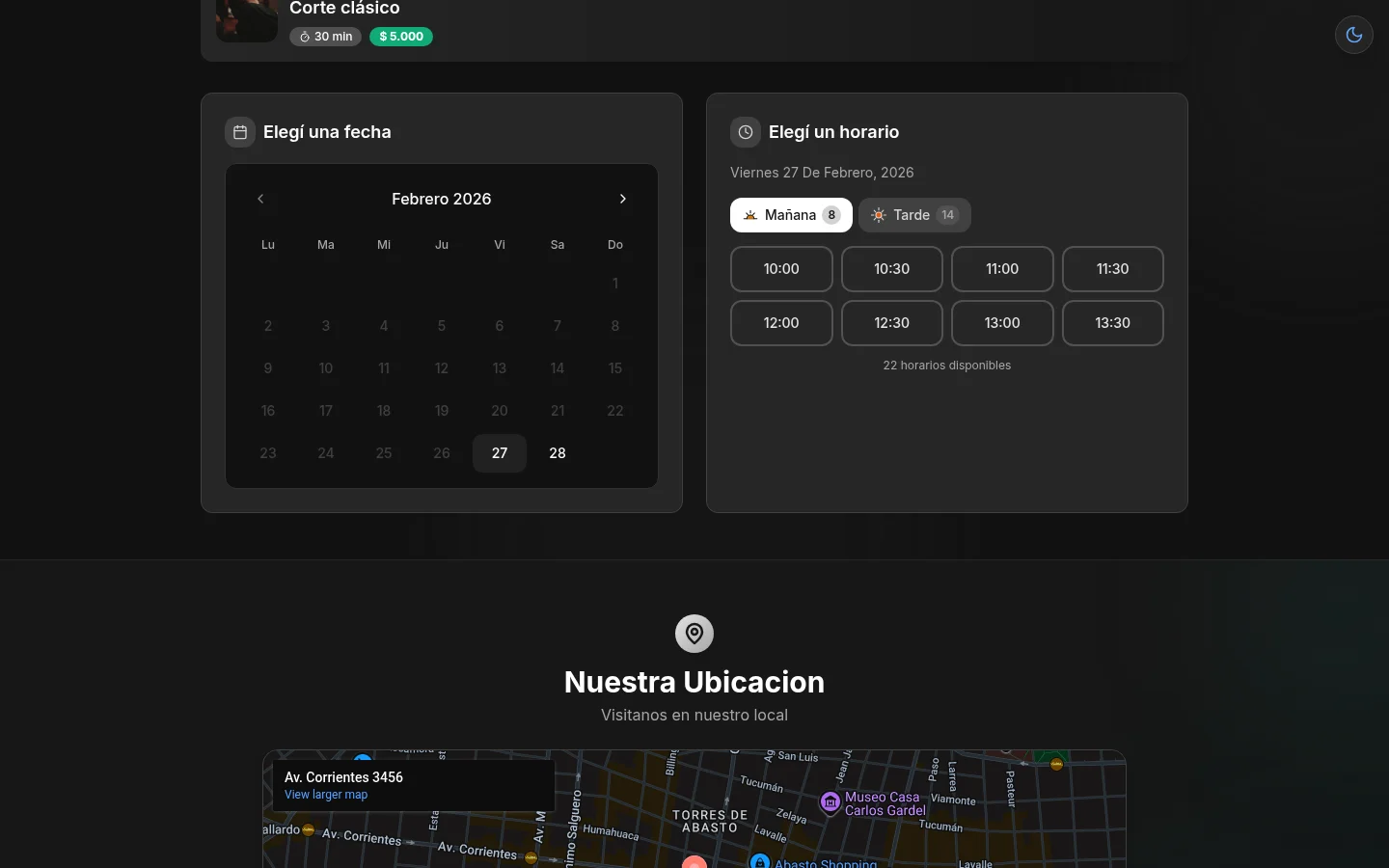Click the green '$ 5.000' price badge
This screenshot has width=1389, height=868.
pos(401,36)
